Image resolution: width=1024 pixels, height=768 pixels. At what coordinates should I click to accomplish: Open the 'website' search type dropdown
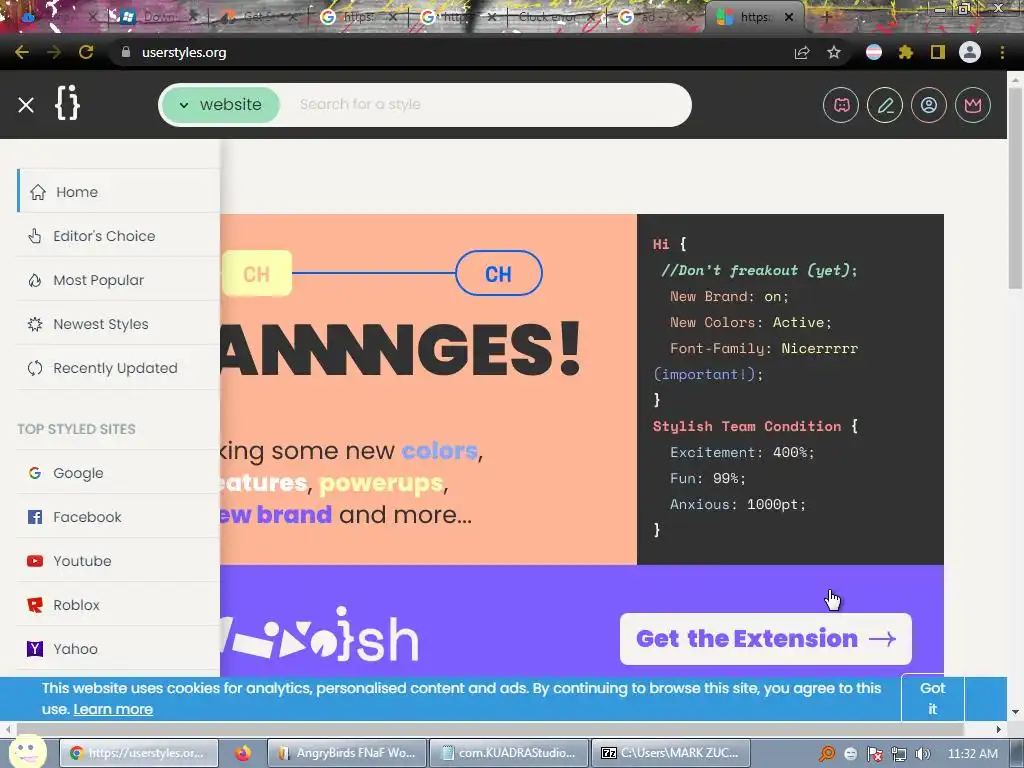tap(221, 105)
